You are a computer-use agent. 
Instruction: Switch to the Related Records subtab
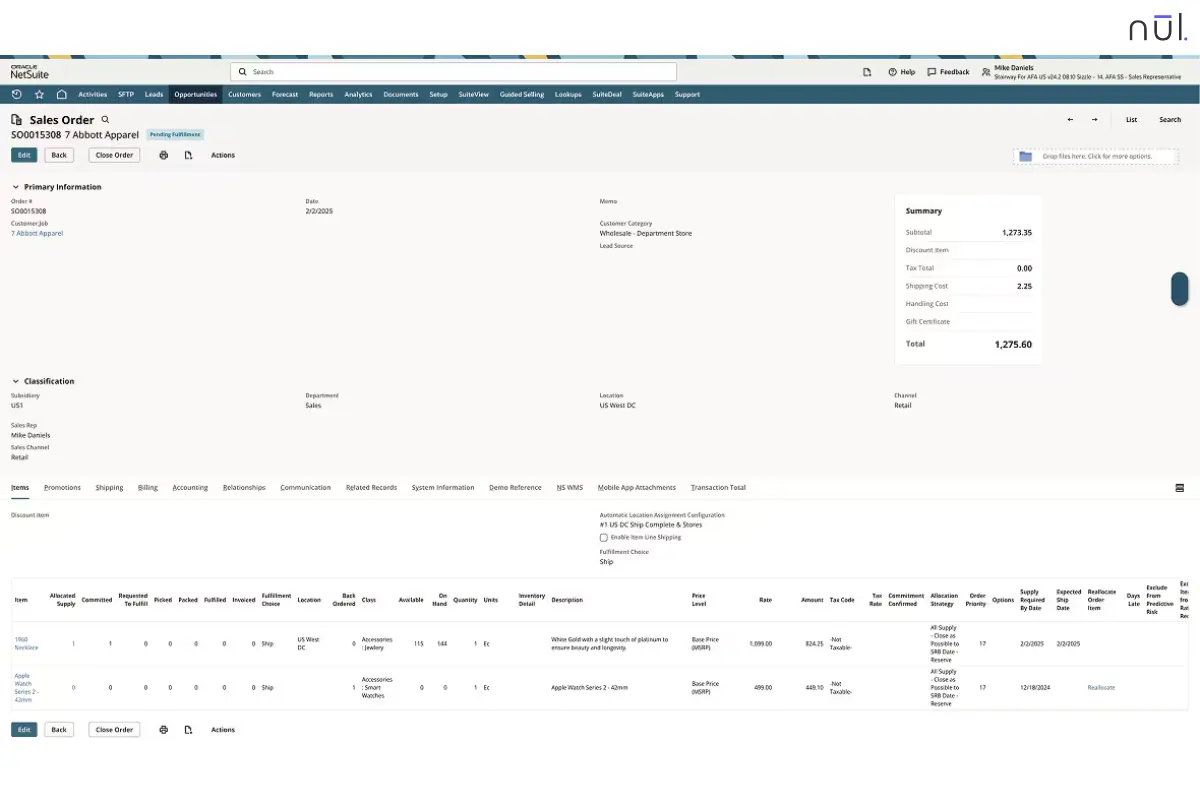371,488
